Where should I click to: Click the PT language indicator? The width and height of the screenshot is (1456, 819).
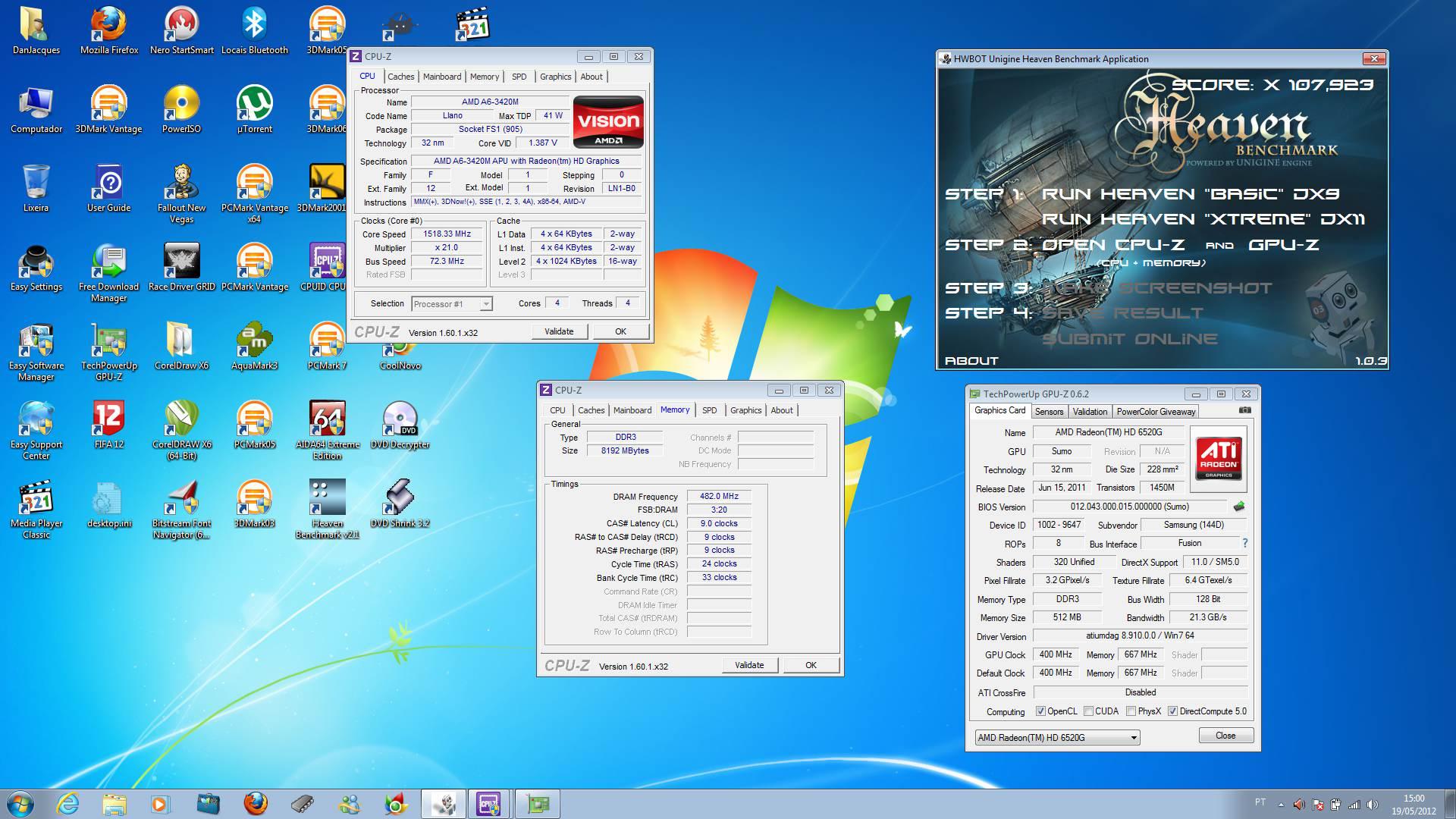point(1260,802)
